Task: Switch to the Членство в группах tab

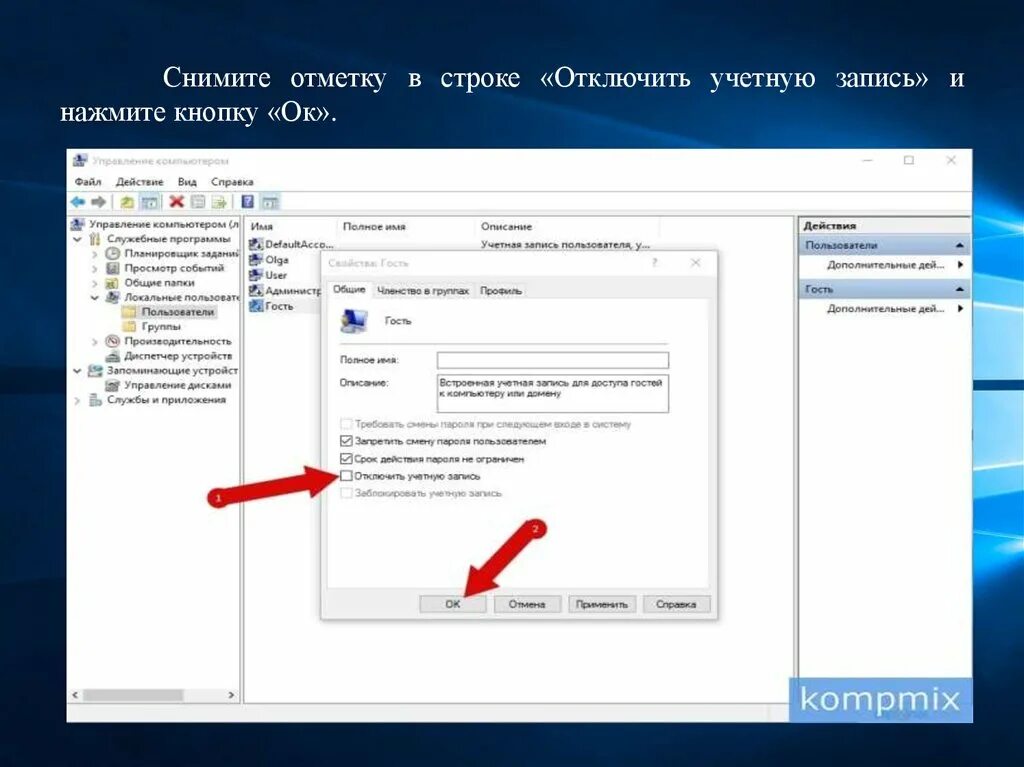Action: point(423,291)
